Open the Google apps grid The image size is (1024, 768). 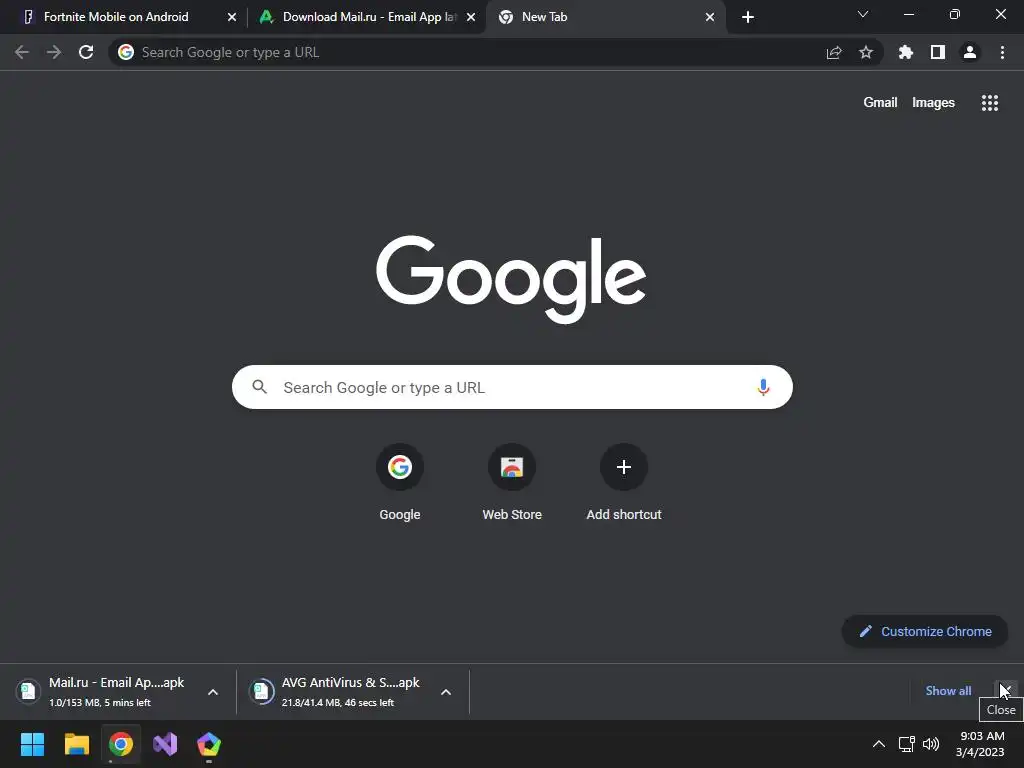pyautogui.click(x=990, y=103)
